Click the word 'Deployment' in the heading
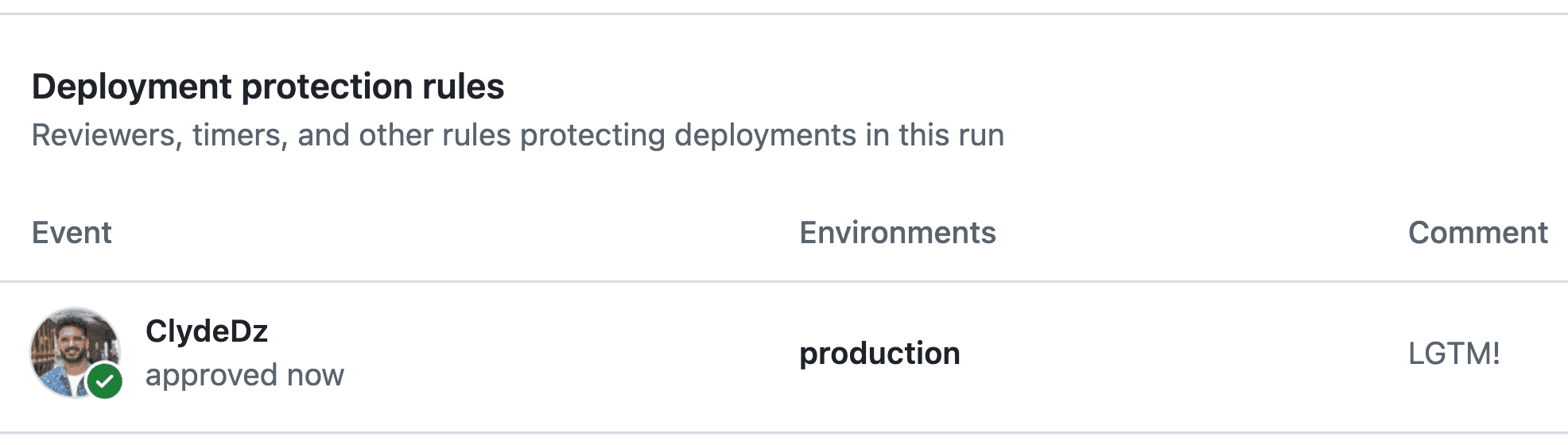The image size is (1568, 445). point(132,87)
